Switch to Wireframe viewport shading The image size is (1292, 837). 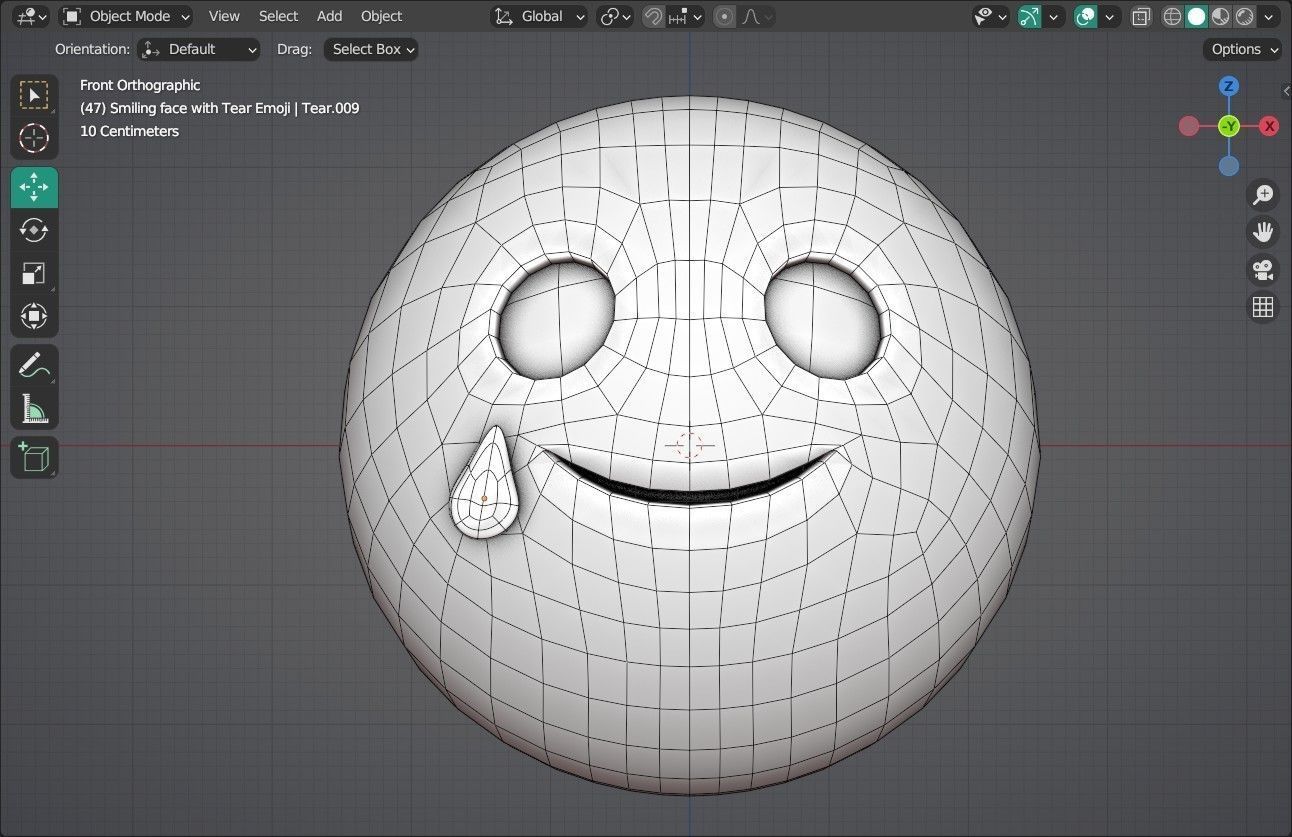(x=1173, y=16)
